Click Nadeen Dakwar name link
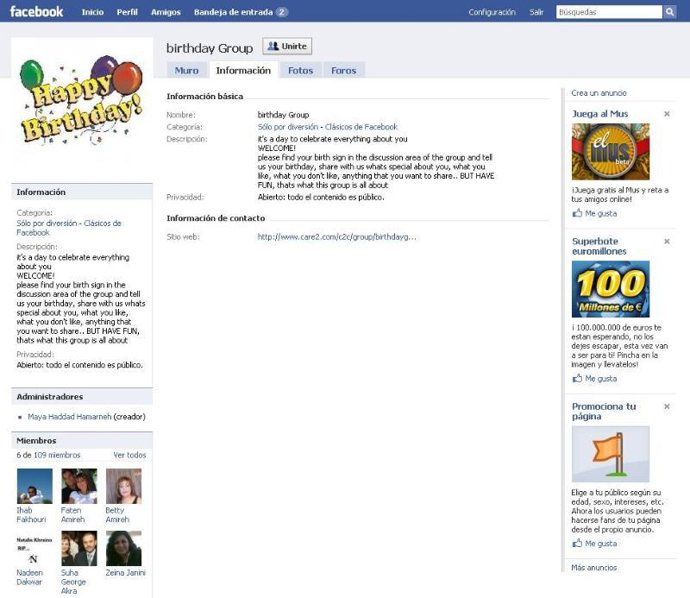The width and height of the screenshot is (690, 598). (29, 577)
